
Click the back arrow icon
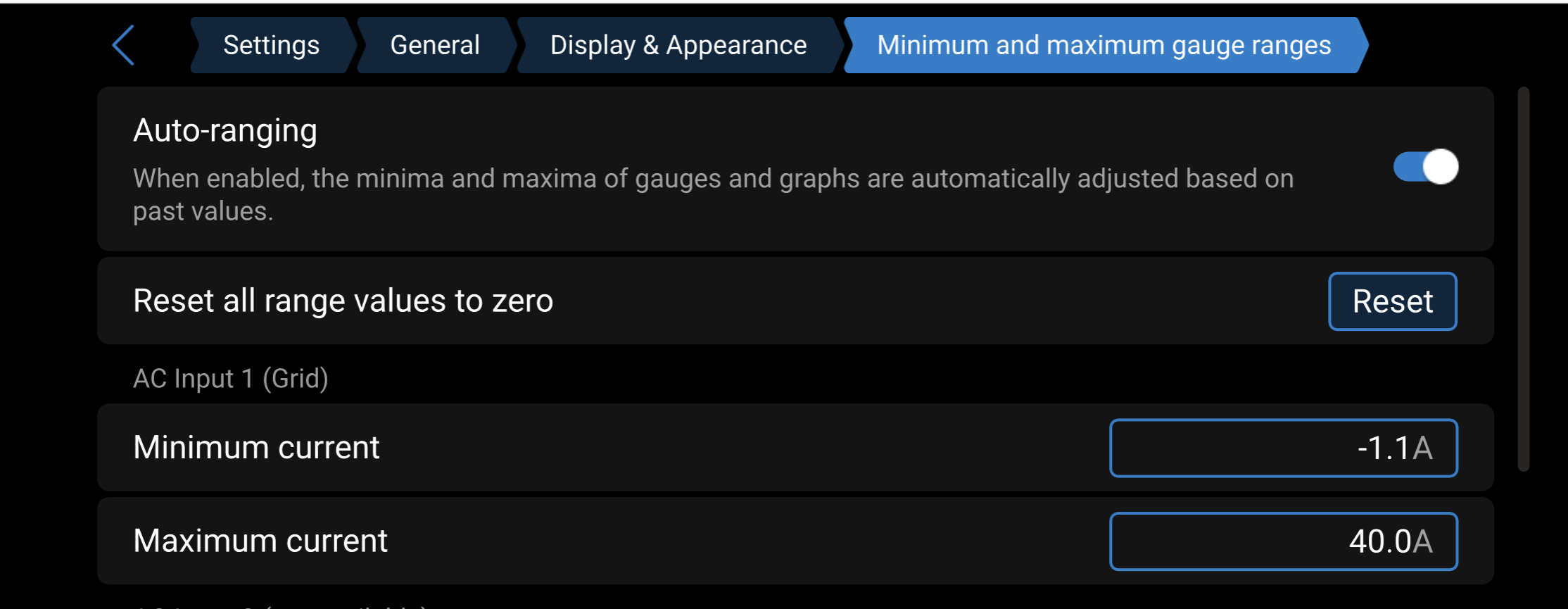pyautogui.click(x=123, y=46)
